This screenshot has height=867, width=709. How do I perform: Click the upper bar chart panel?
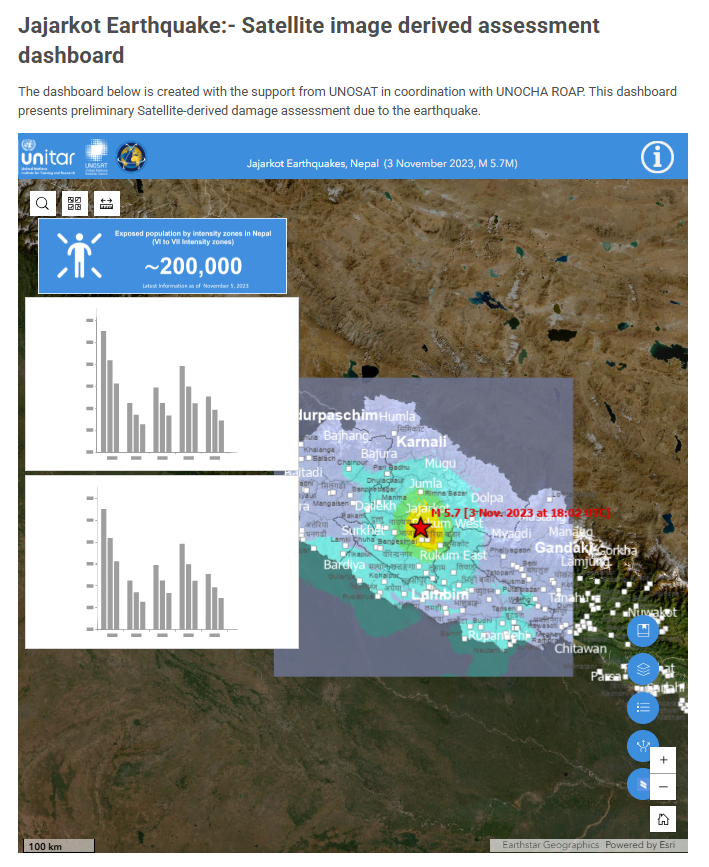(162, 384)
